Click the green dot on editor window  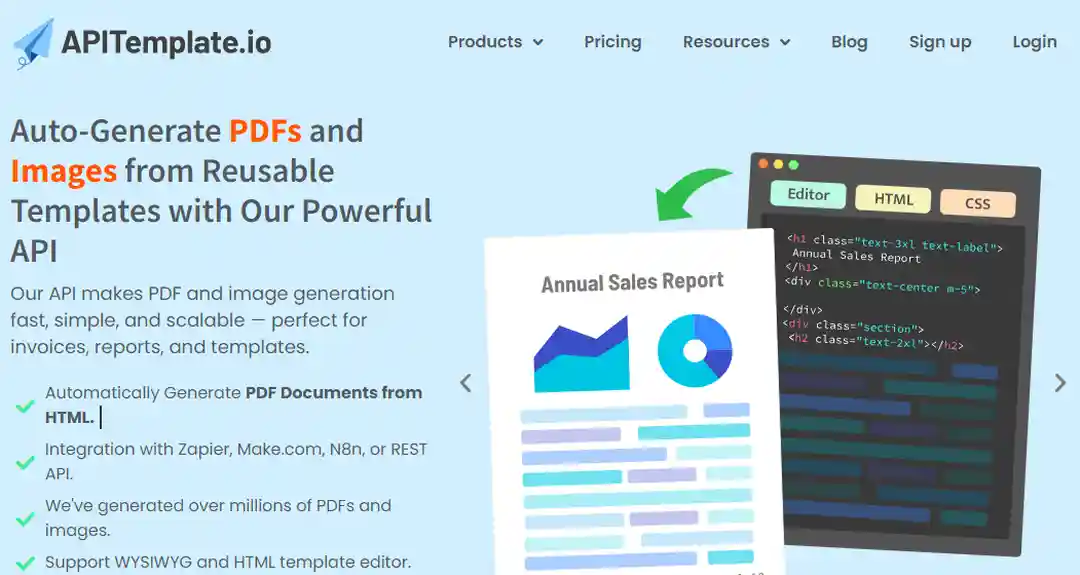pyautogui.click(x=793, y=165)
